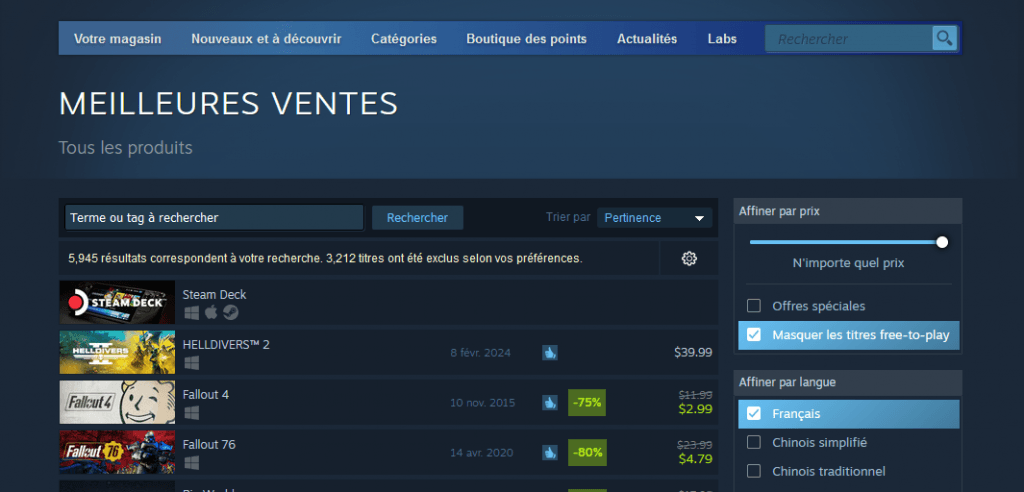
Task: Open the Steam Deck title link
Action: (x=214, y=295)
